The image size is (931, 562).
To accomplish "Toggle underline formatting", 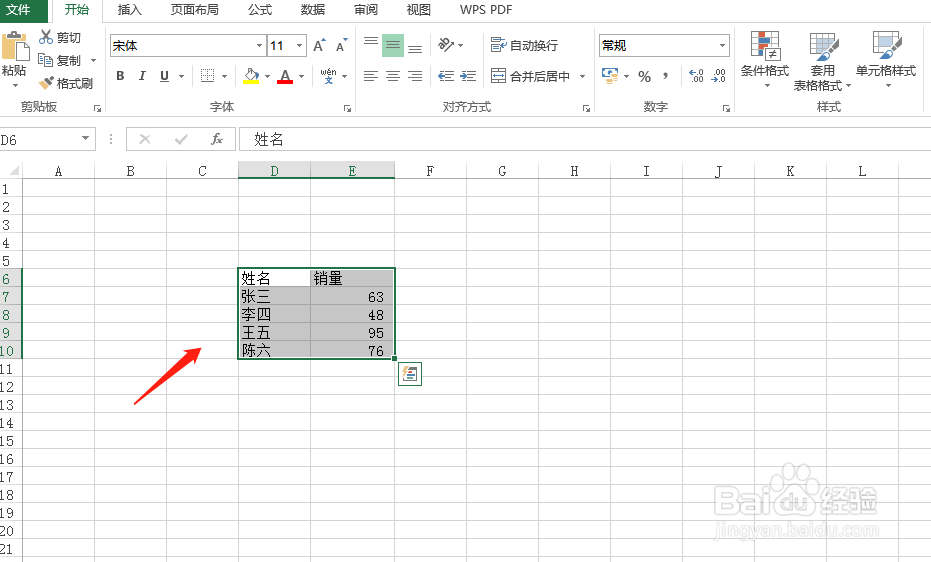I will point(164,76).
